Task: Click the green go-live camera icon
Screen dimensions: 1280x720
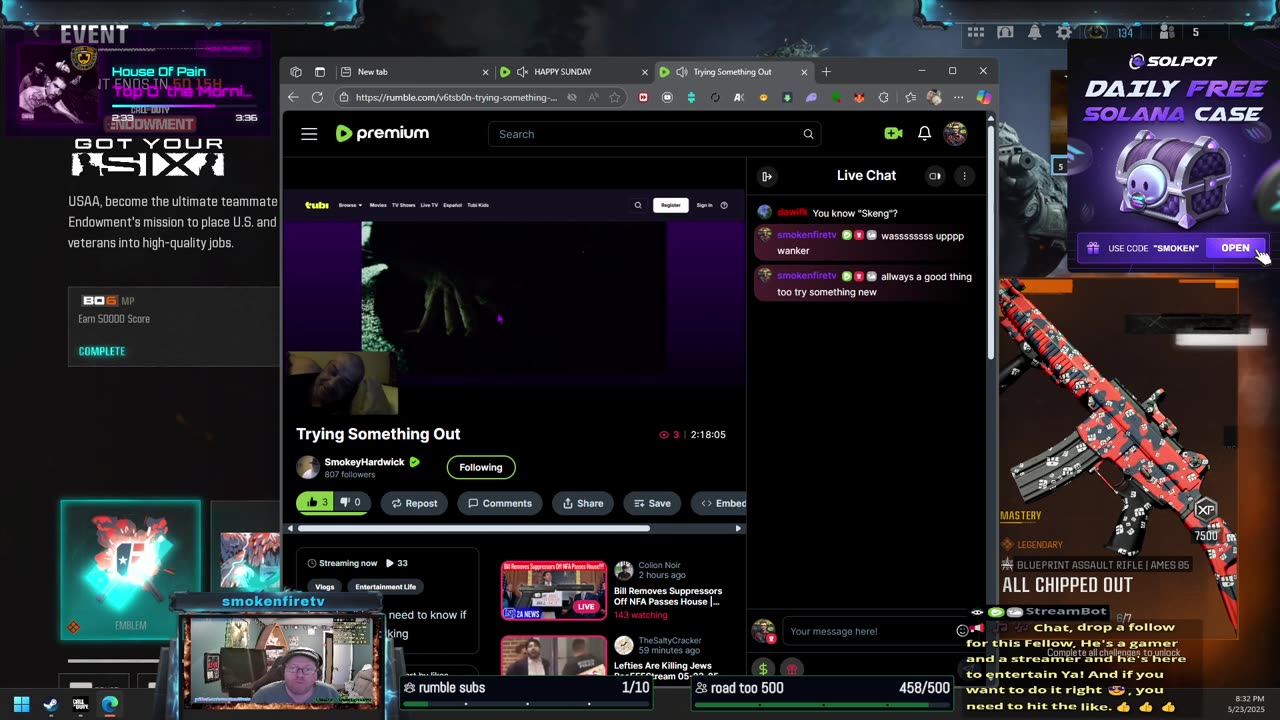Action: pyautogui.click(x=893, y=133)
